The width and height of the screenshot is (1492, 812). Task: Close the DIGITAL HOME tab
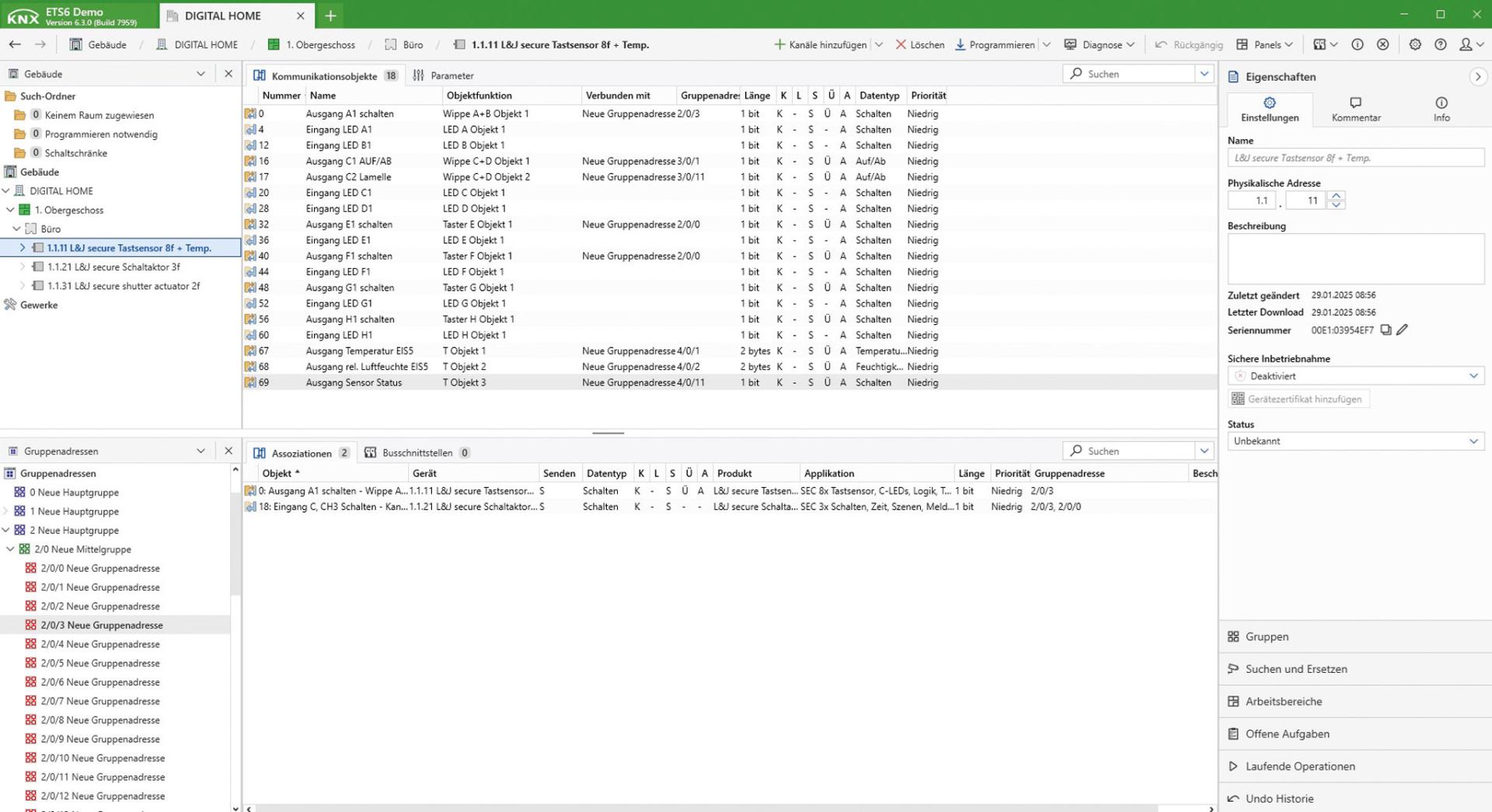[301, 16]
